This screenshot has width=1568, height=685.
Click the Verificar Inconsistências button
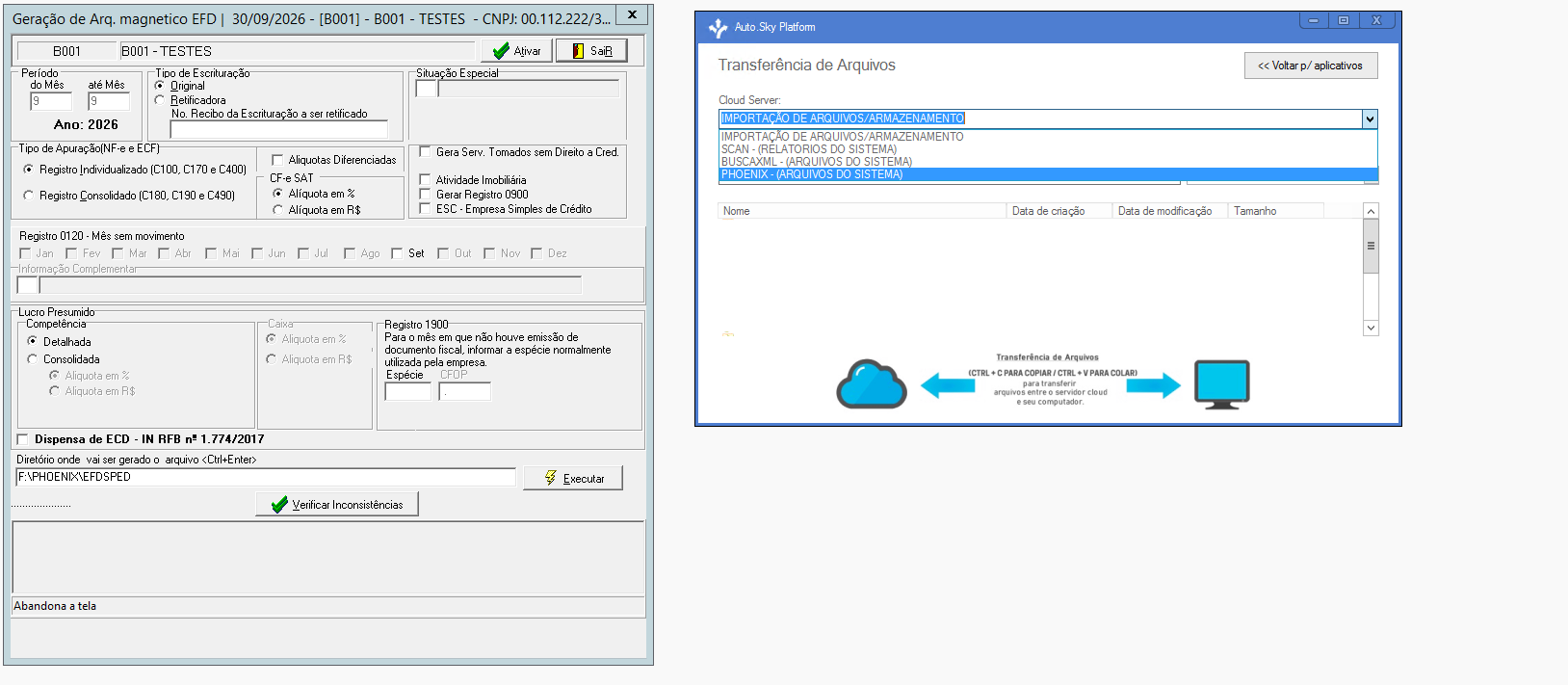point(337,504)
